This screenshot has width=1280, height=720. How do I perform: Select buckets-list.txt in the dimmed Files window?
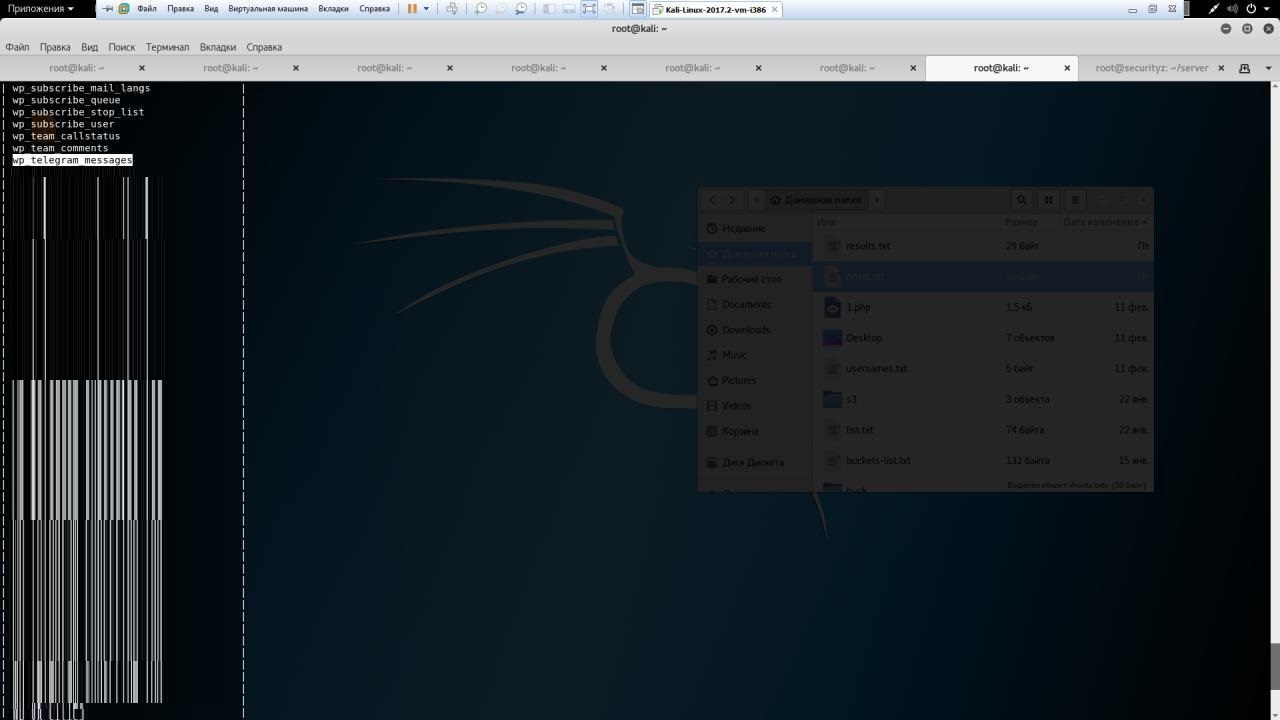983,460
